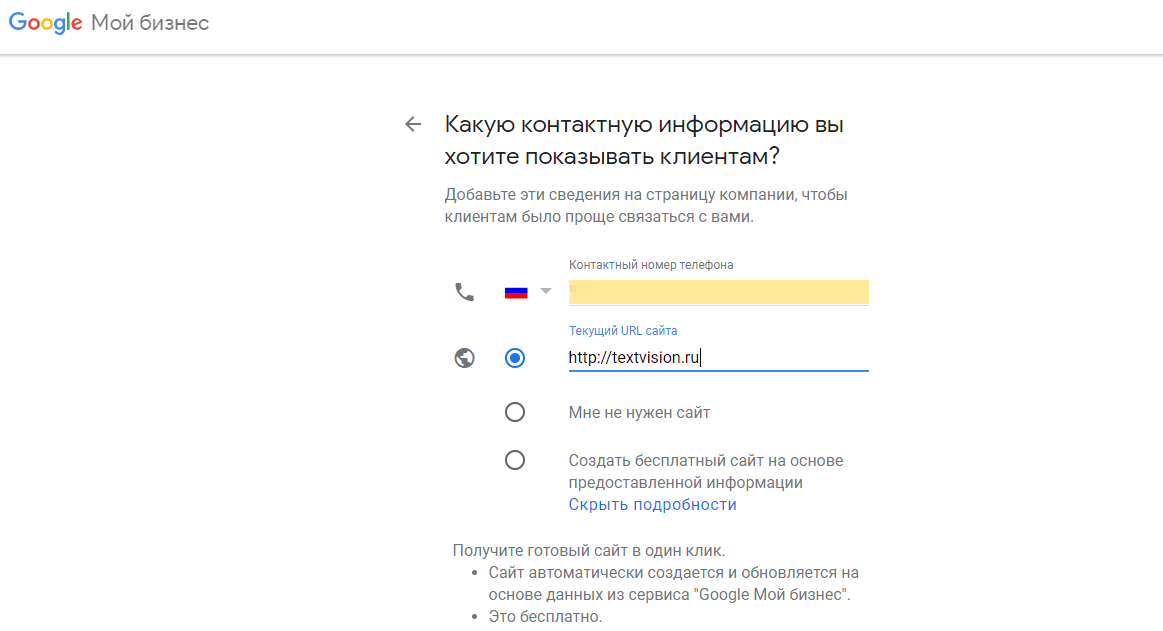Click the back arrow above the question title
This screenshot has width=1163, height=631.
point(413,124)
